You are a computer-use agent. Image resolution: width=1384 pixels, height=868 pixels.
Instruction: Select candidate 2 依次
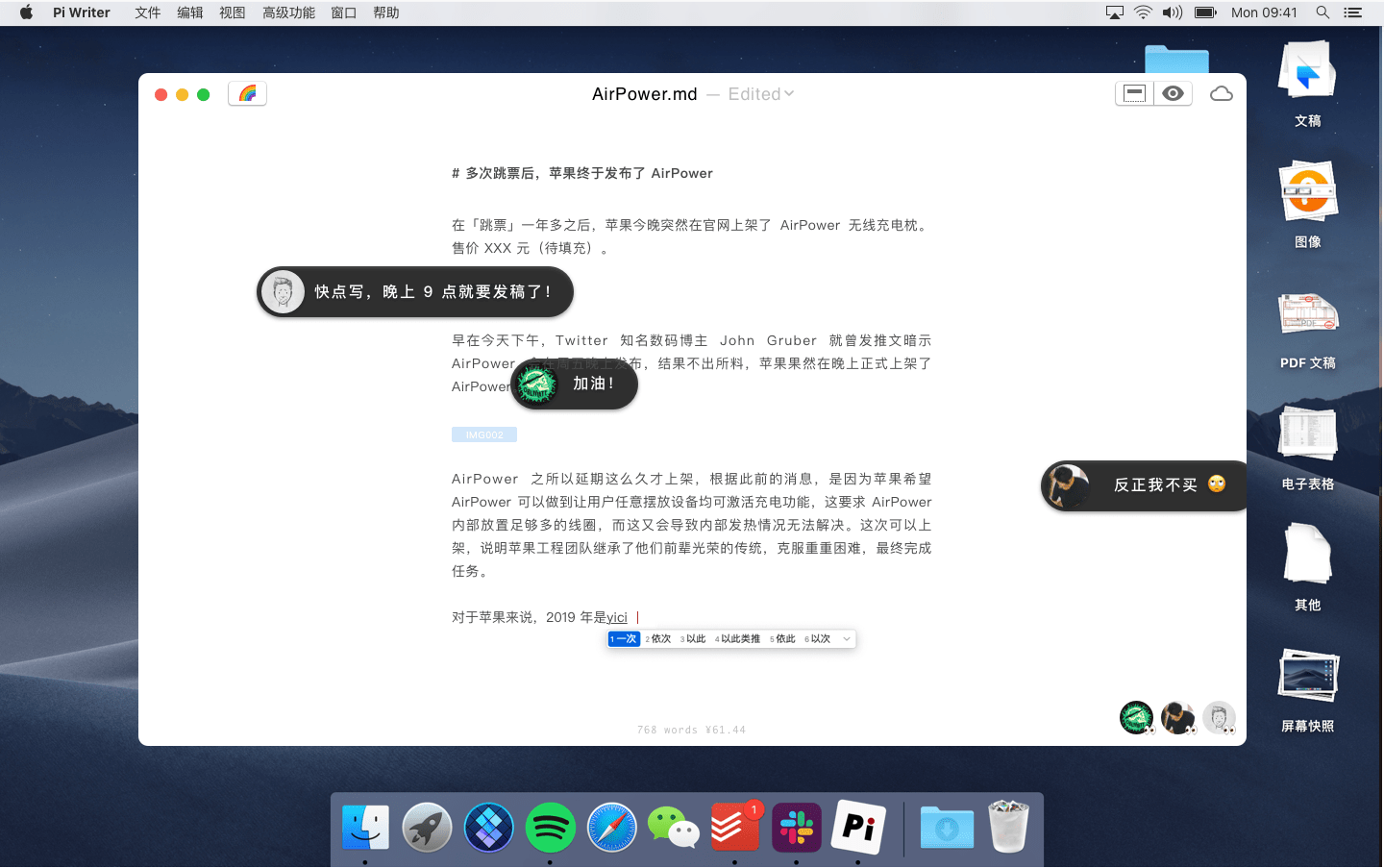click(658, 639)
